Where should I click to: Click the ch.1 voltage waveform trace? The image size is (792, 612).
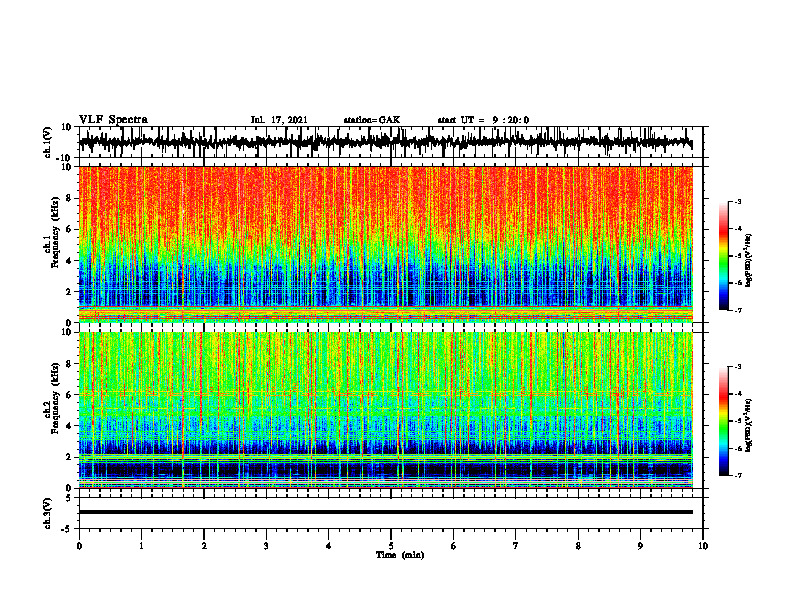pyautogui.click(x=385, y=142)
